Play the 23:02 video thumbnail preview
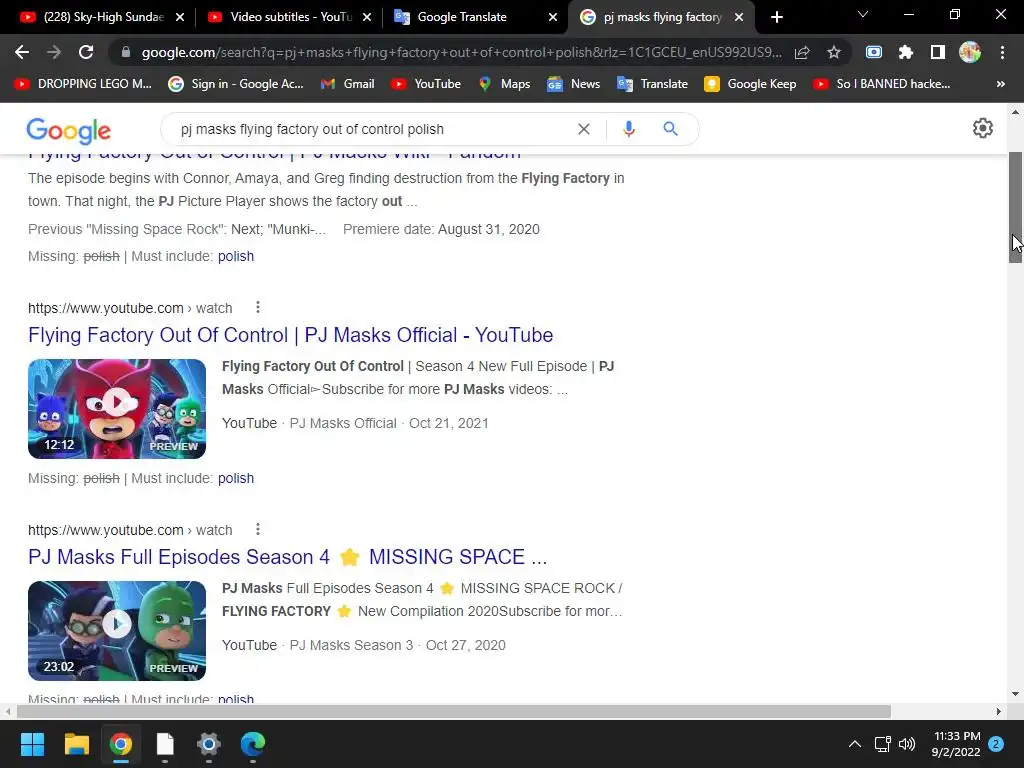Viewport: 1024px width, 768px height. click(x=117, y=631)
